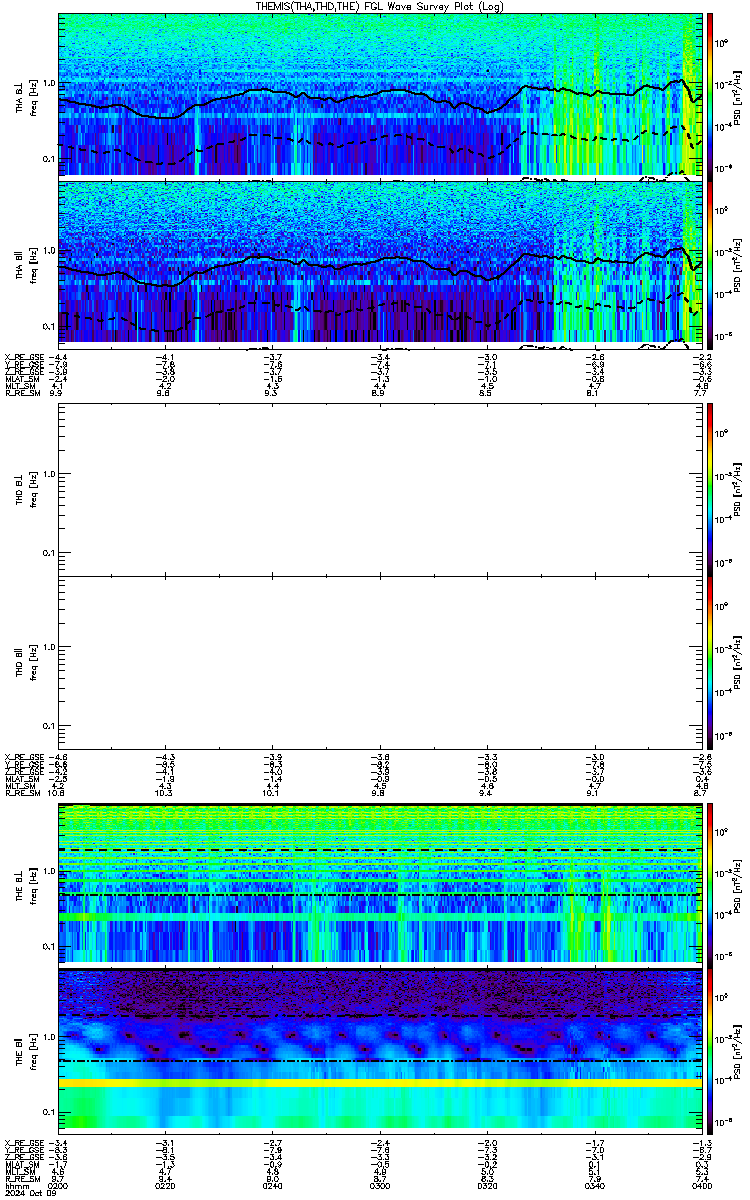
Task: Click the THA B⊥ spectrogram panel
Action: pos(379,95)
